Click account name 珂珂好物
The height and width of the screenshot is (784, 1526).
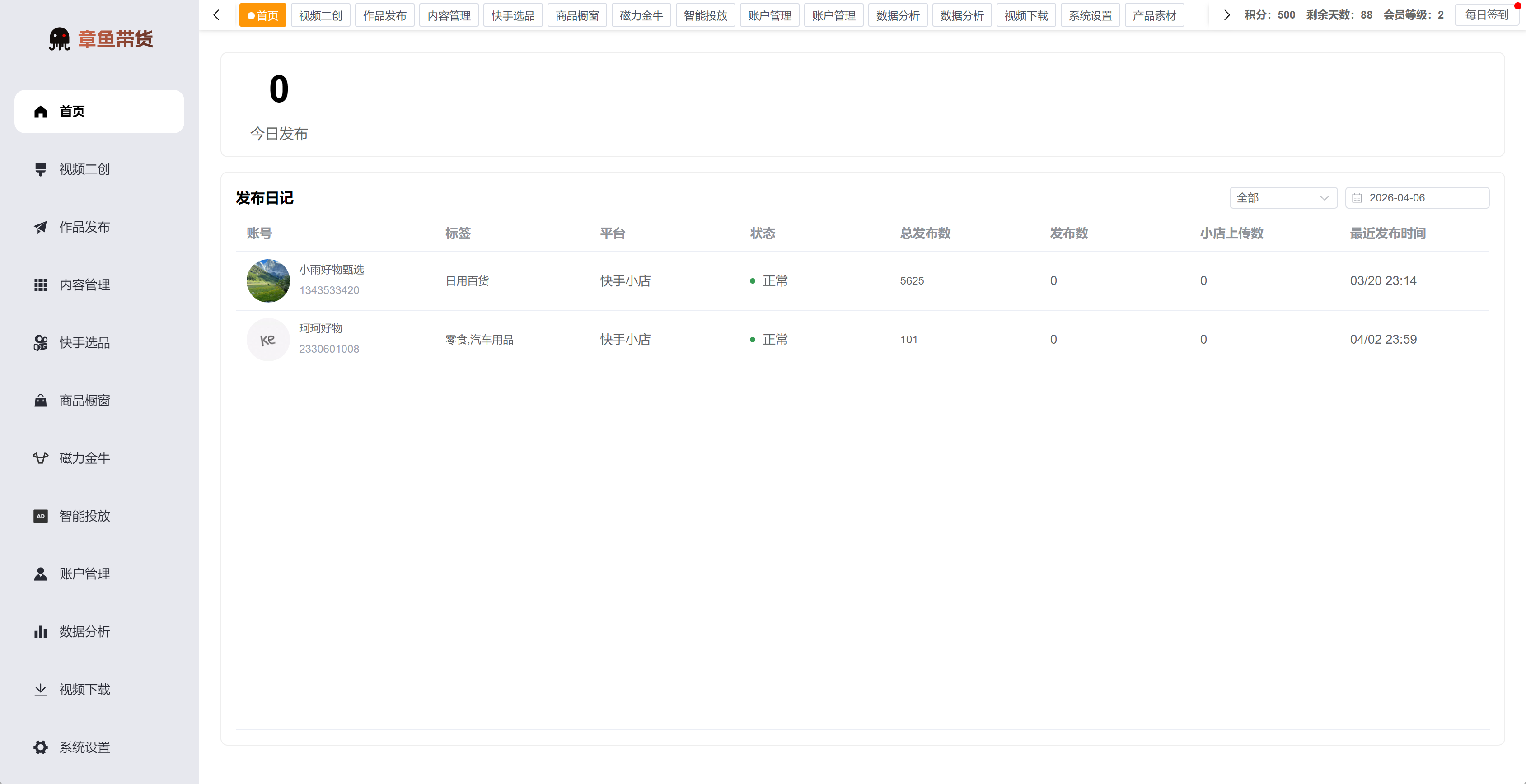(x=320, y=328)
